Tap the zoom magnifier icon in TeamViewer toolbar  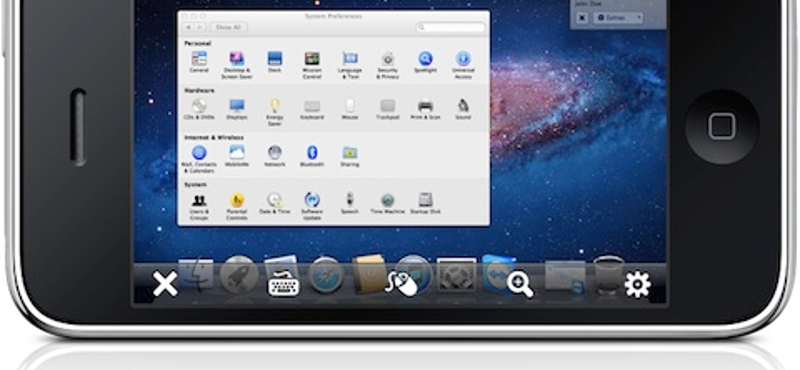(x=520, y=284)
